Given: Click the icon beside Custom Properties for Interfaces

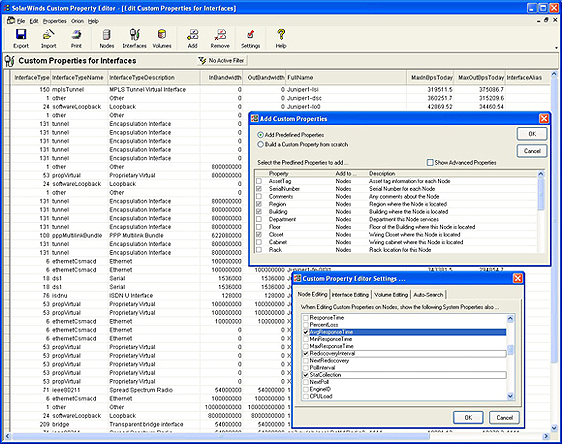Looking at the screenshot, I should coord(10,61).
